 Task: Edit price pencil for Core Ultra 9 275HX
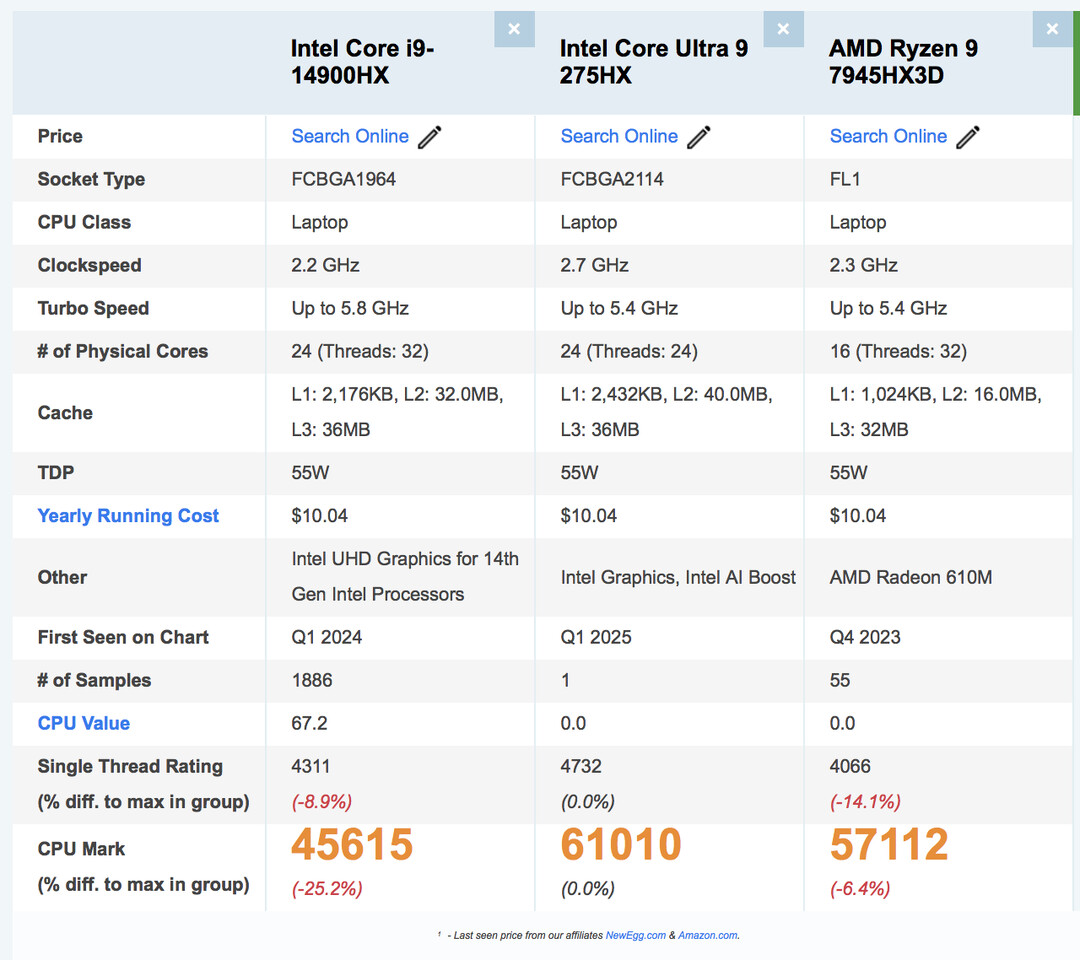pyautogui.click(x=699, y=137)
